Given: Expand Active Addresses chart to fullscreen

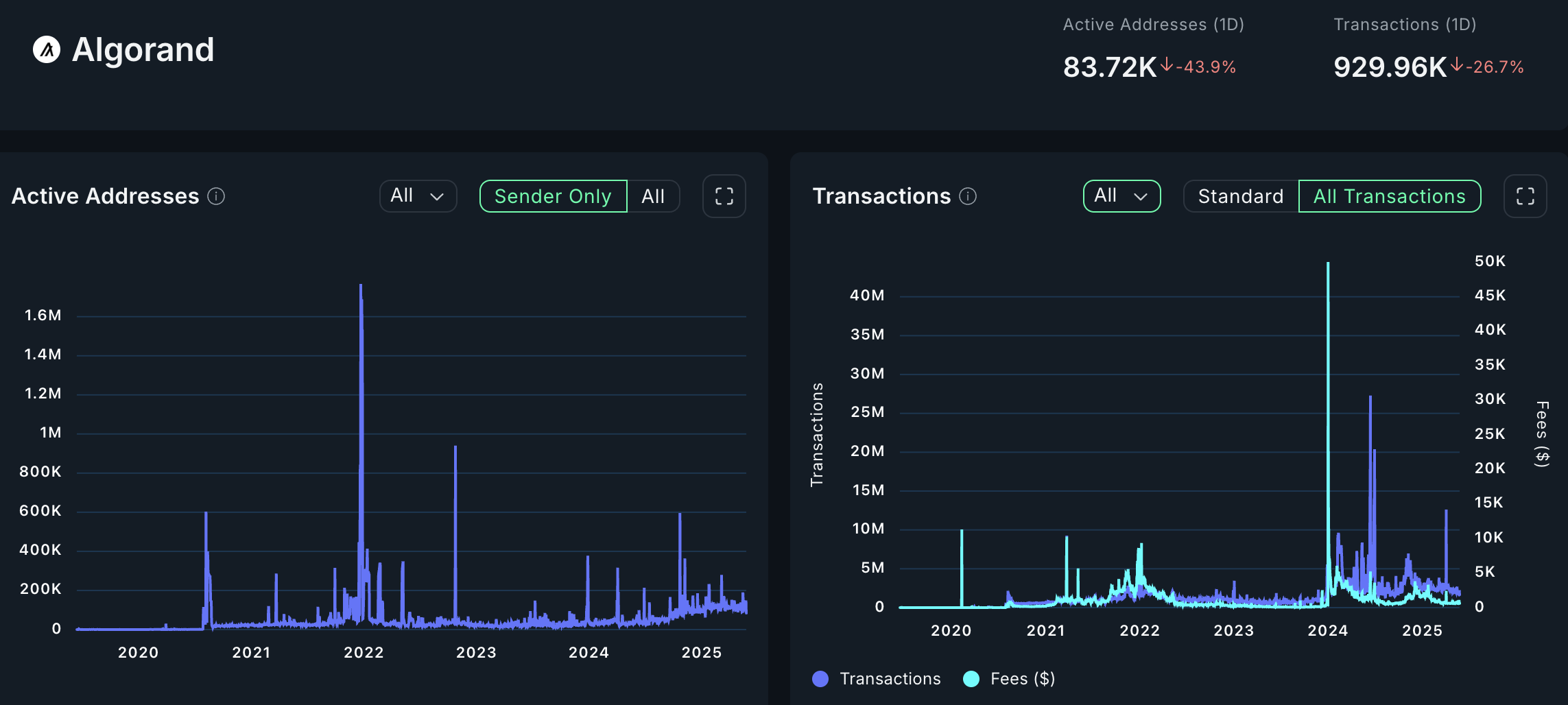Looking at the screenshot, I should (724, 196).
